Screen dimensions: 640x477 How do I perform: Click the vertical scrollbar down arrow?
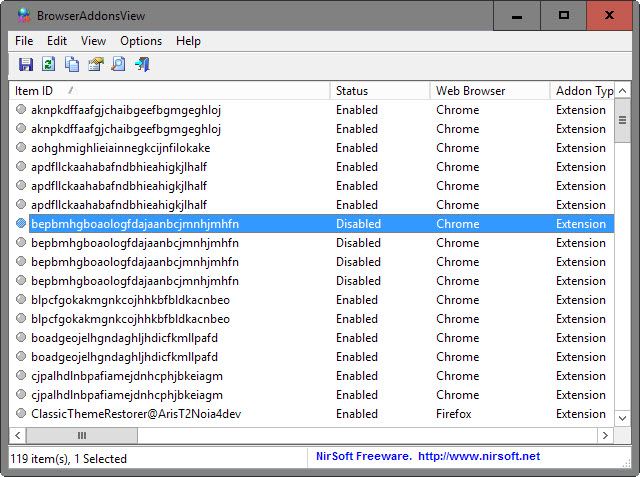(x=622, y=418)
